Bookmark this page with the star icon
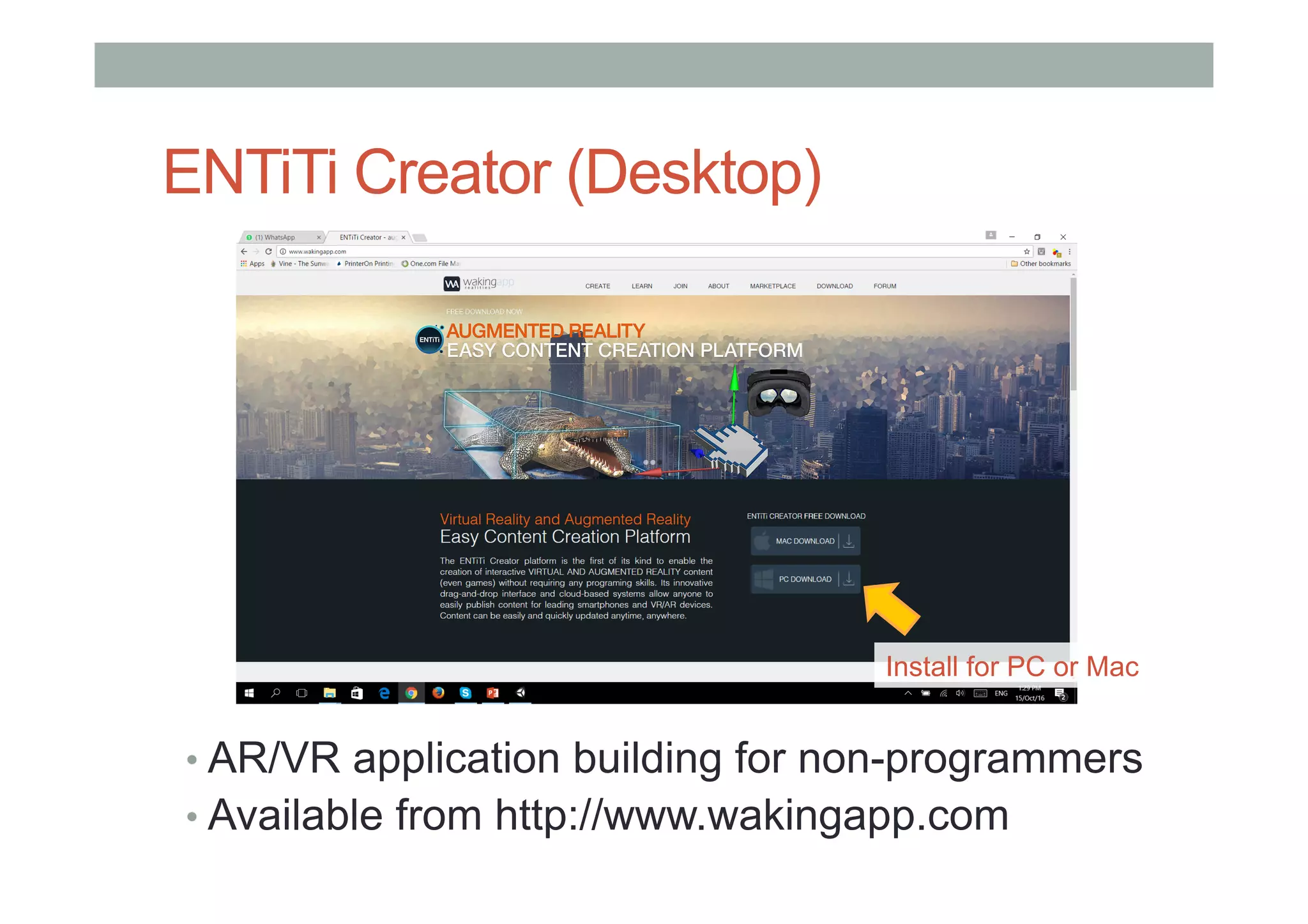1308x924 pixels. pos(1027,252)
